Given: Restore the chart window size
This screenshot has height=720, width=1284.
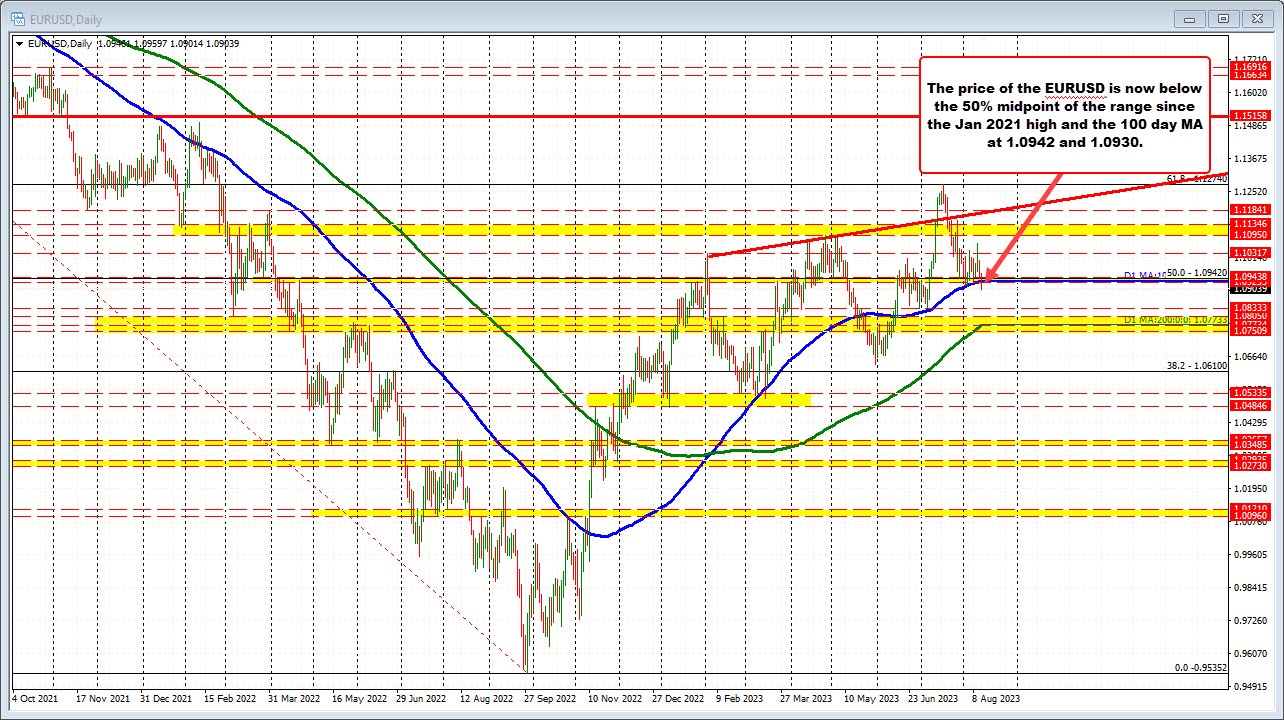Looking at the screenshot, I should (x=1222, y=18).
